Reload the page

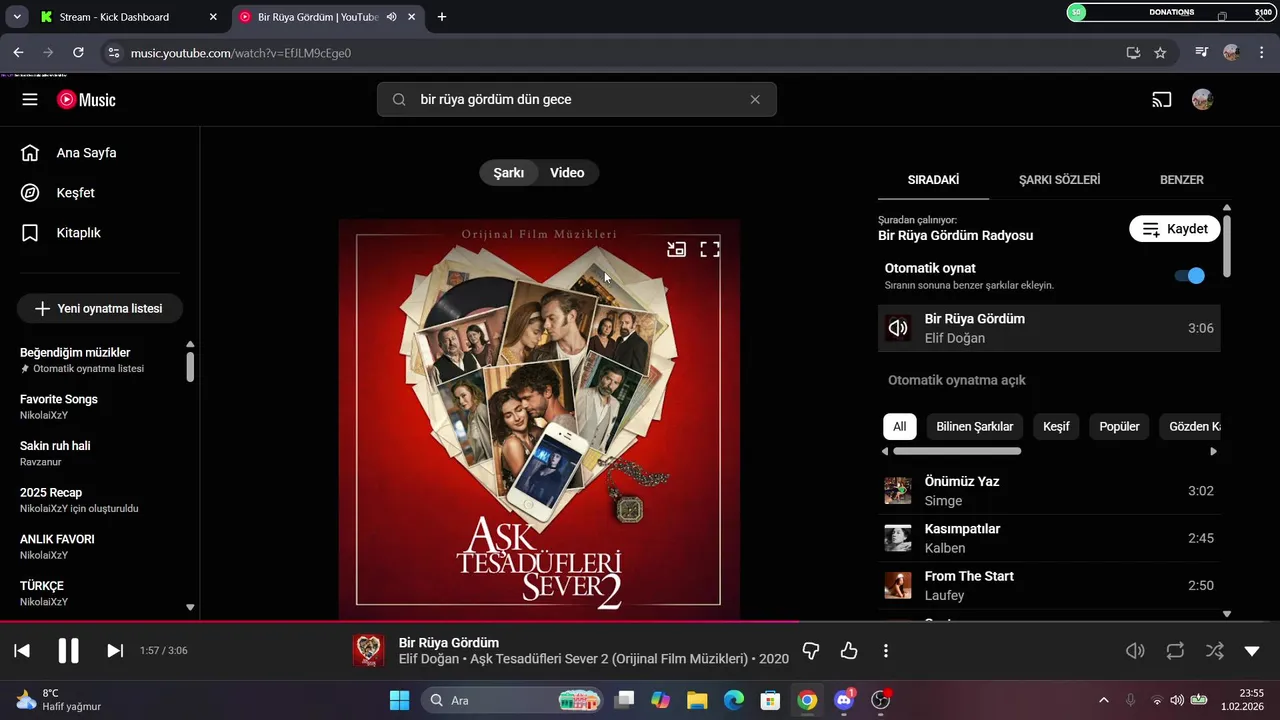click(x=79, y=53)
